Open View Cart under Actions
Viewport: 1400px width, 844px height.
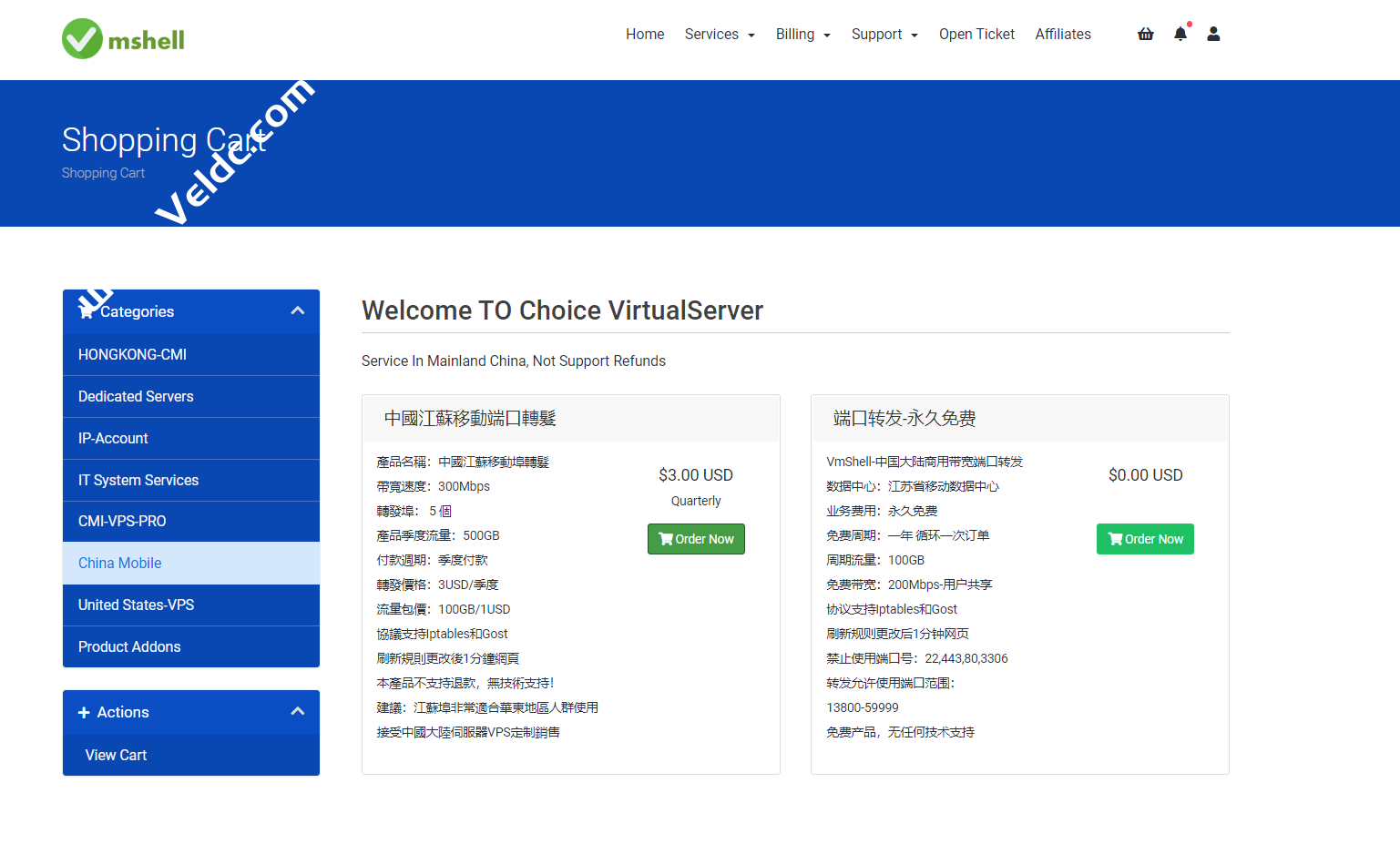pyautogui.click(x=116, y=755)
